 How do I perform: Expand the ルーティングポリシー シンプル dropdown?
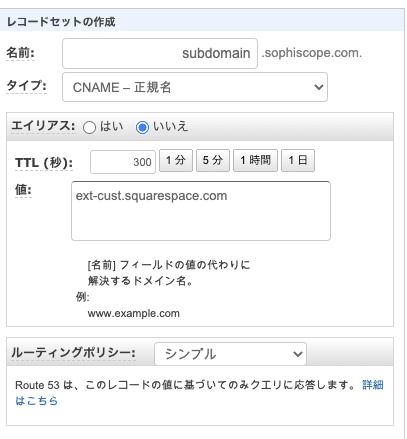230,354
